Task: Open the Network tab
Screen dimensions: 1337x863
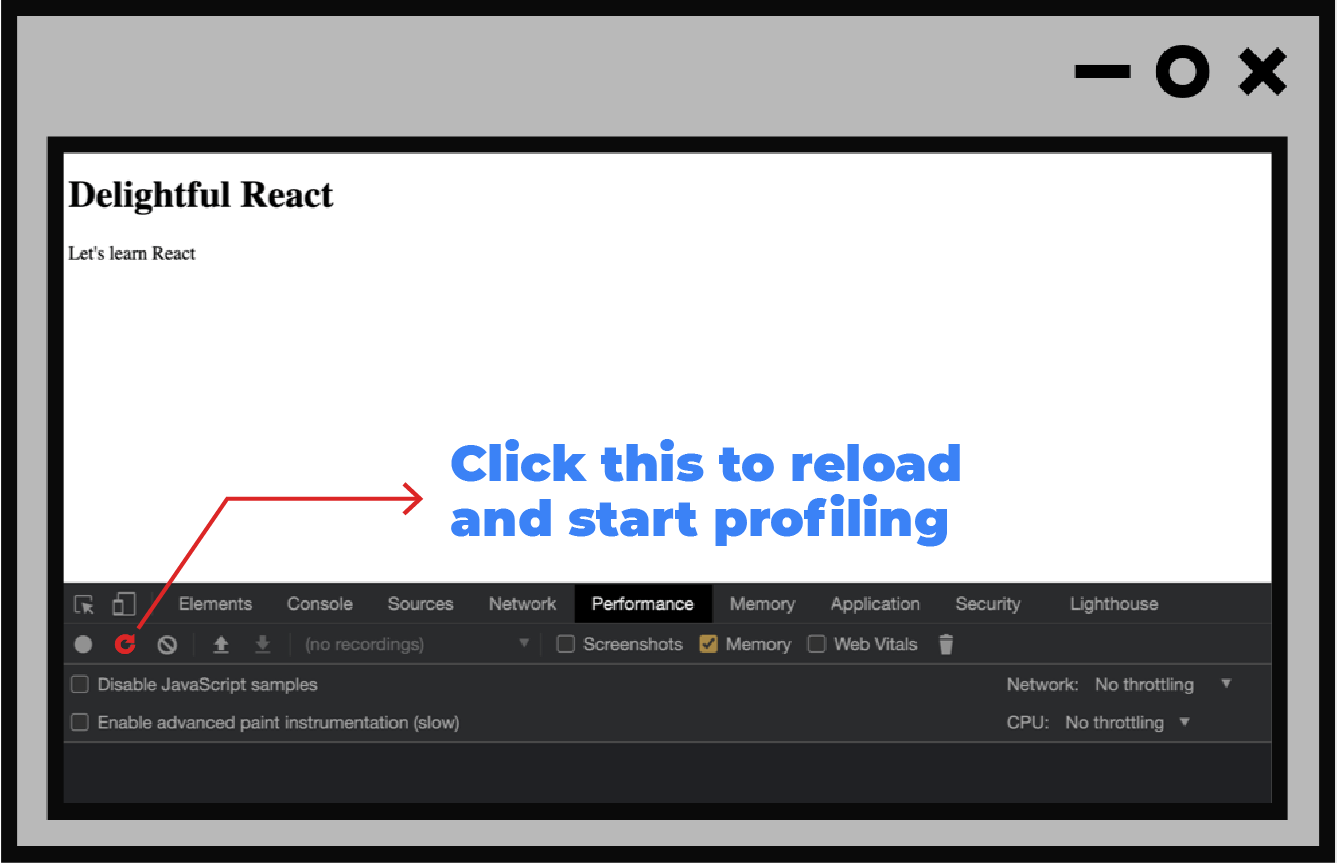Action: click(522, 604)
